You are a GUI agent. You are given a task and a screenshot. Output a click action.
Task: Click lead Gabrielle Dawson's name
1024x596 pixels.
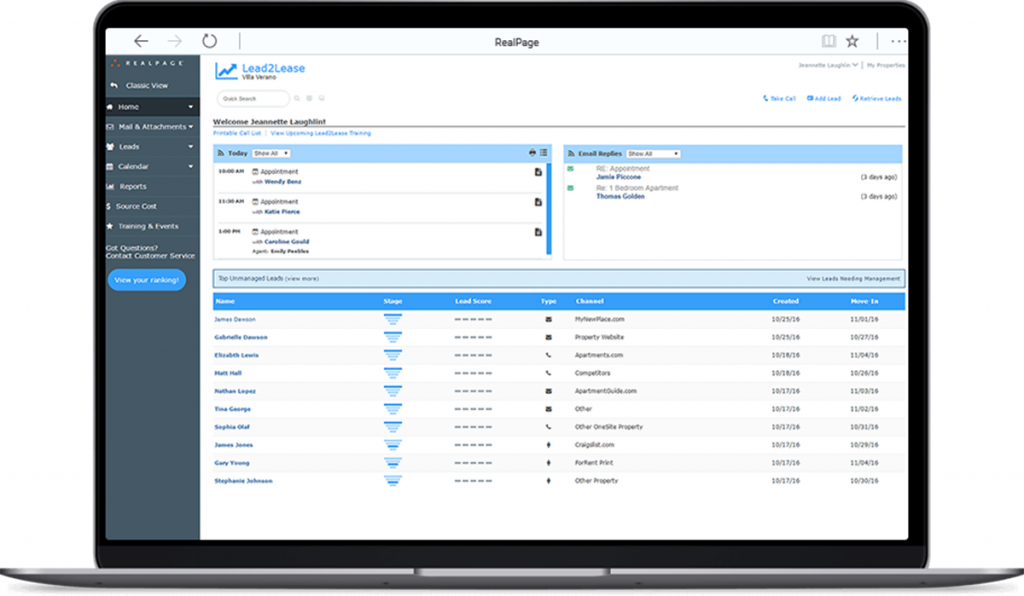coord(243,337)
